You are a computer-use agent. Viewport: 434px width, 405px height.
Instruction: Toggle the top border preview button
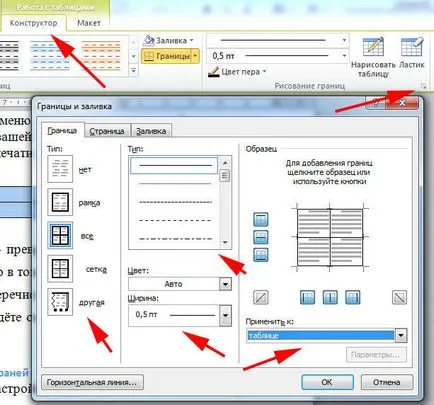pos(261,219)
